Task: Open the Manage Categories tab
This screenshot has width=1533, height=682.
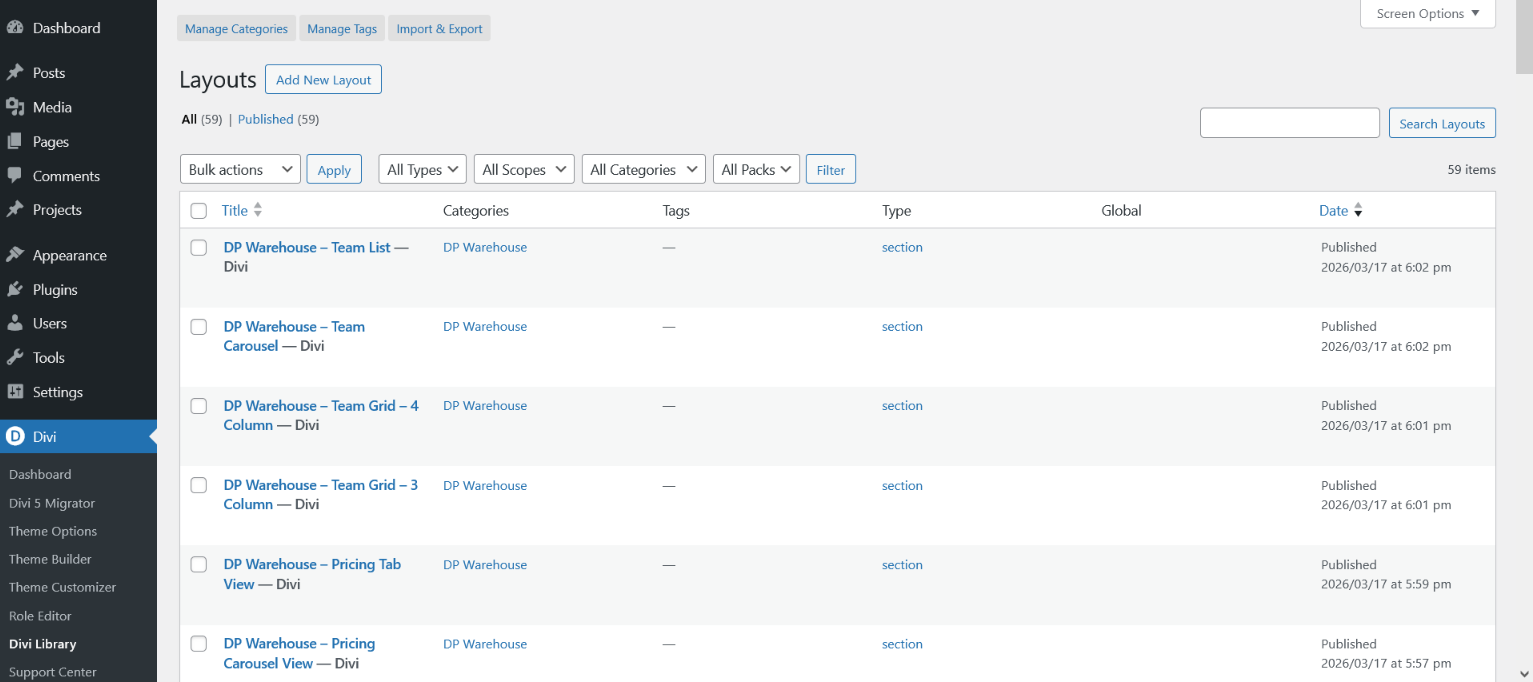Action: (x=236, y=29)
